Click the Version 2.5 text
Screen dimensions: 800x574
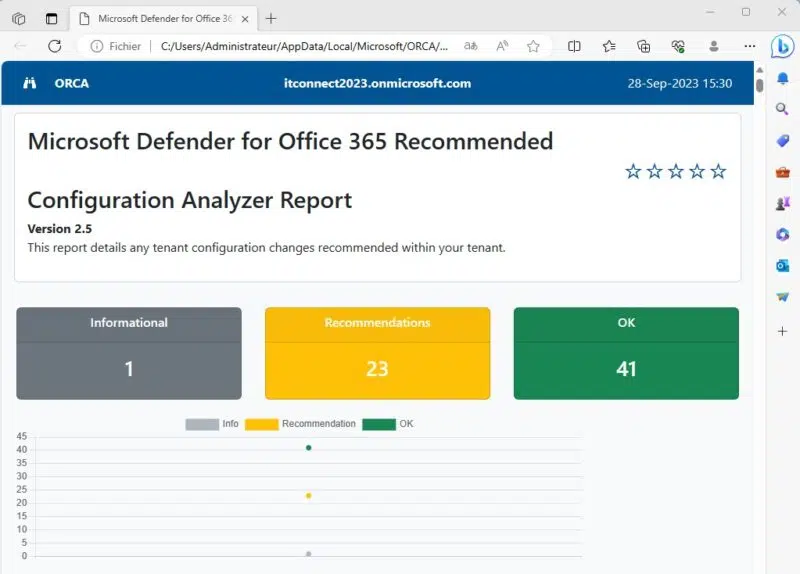[x=60, y=229]
